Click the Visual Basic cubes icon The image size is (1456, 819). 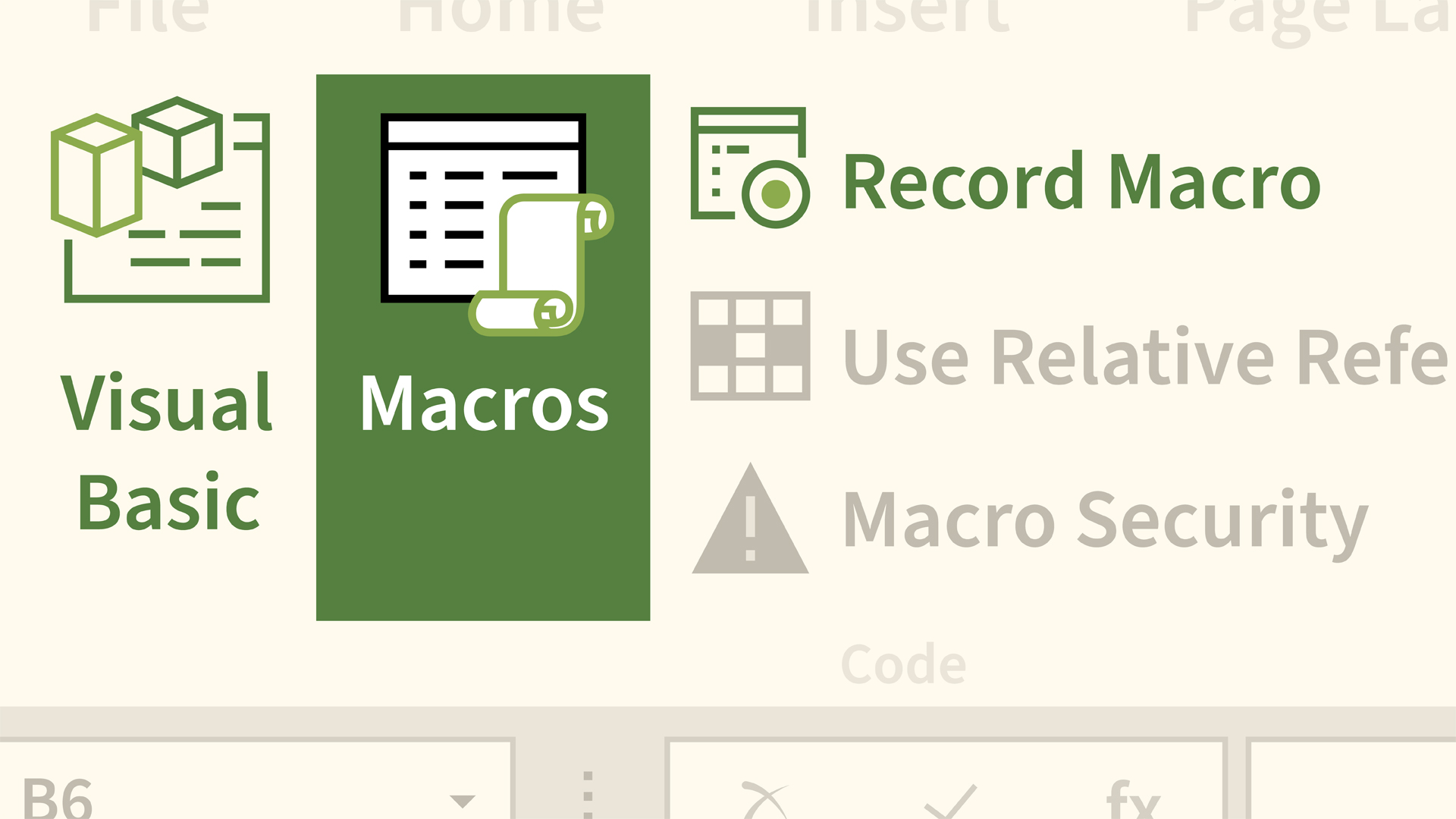click(161, 200)
